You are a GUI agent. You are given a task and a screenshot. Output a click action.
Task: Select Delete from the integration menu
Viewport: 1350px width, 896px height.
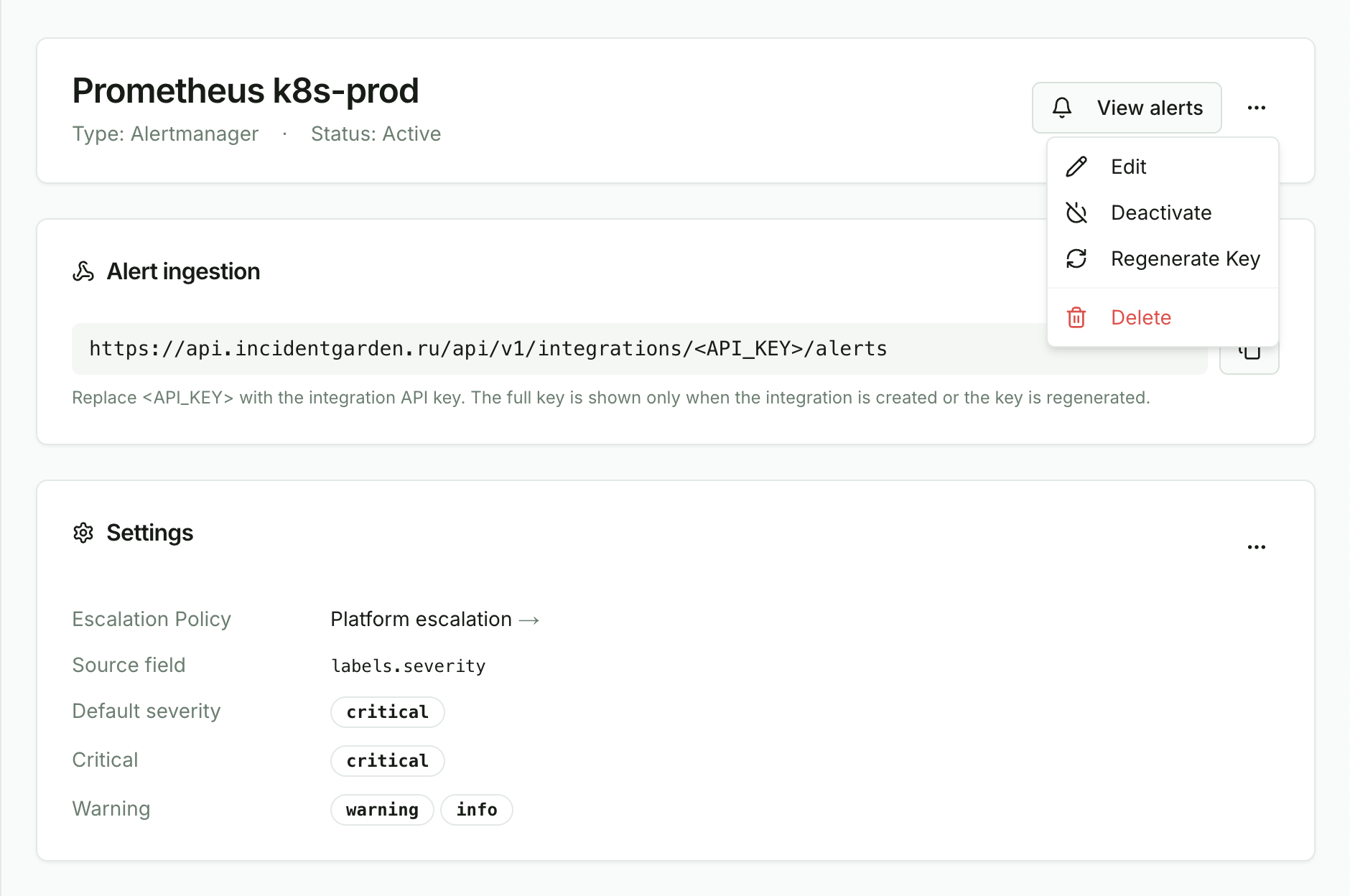click(x=1163, y=317)
